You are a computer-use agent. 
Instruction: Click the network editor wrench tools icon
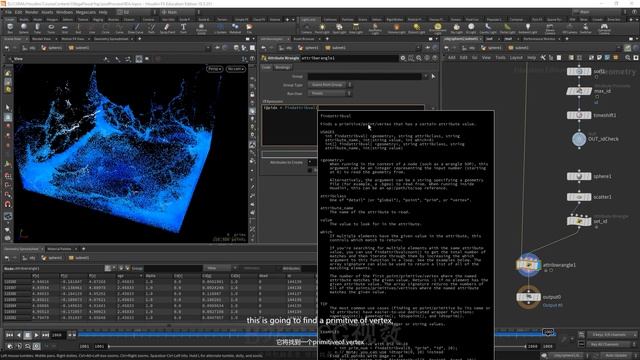[x=543, y=58]
